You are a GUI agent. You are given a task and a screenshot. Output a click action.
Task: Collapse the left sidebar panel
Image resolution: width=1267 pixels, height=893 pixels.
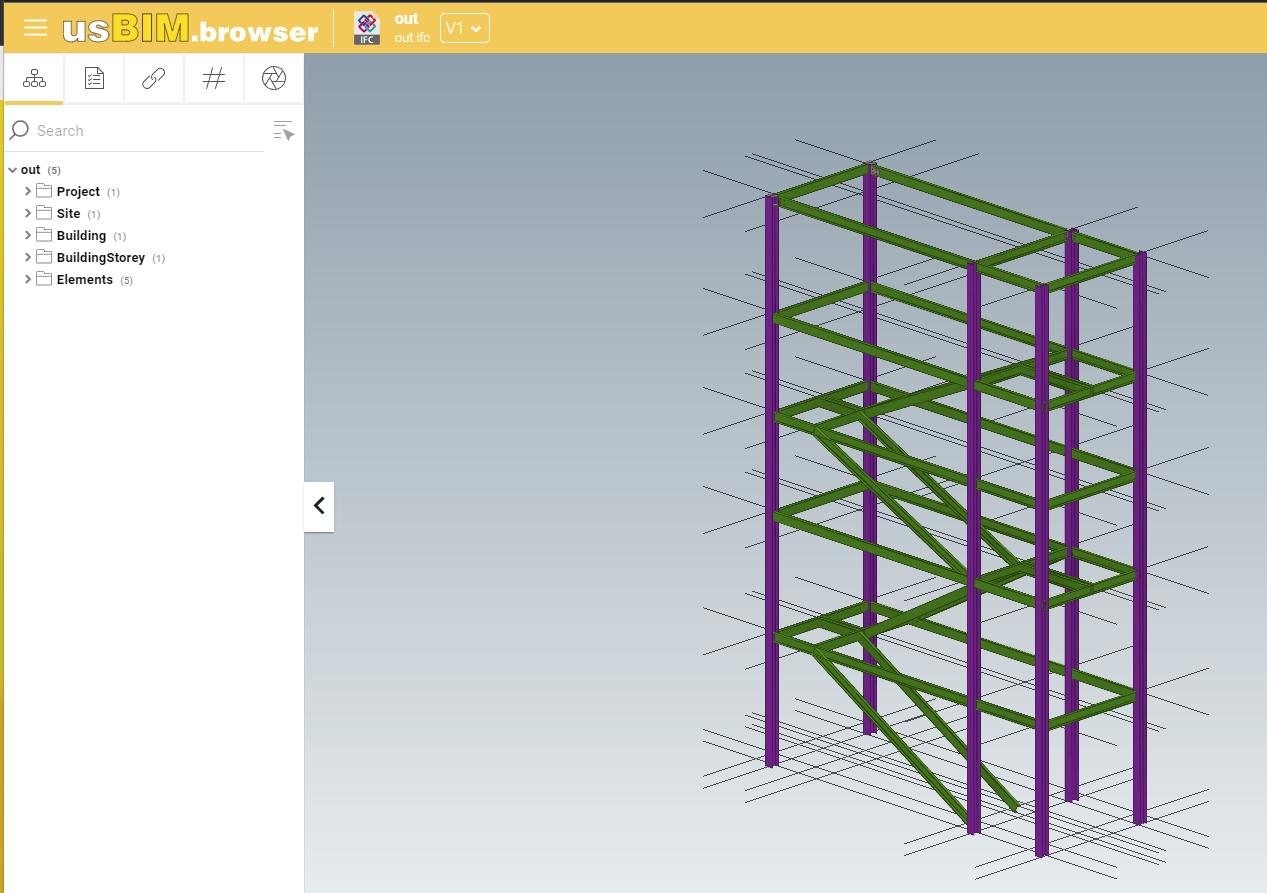point(319,506)
